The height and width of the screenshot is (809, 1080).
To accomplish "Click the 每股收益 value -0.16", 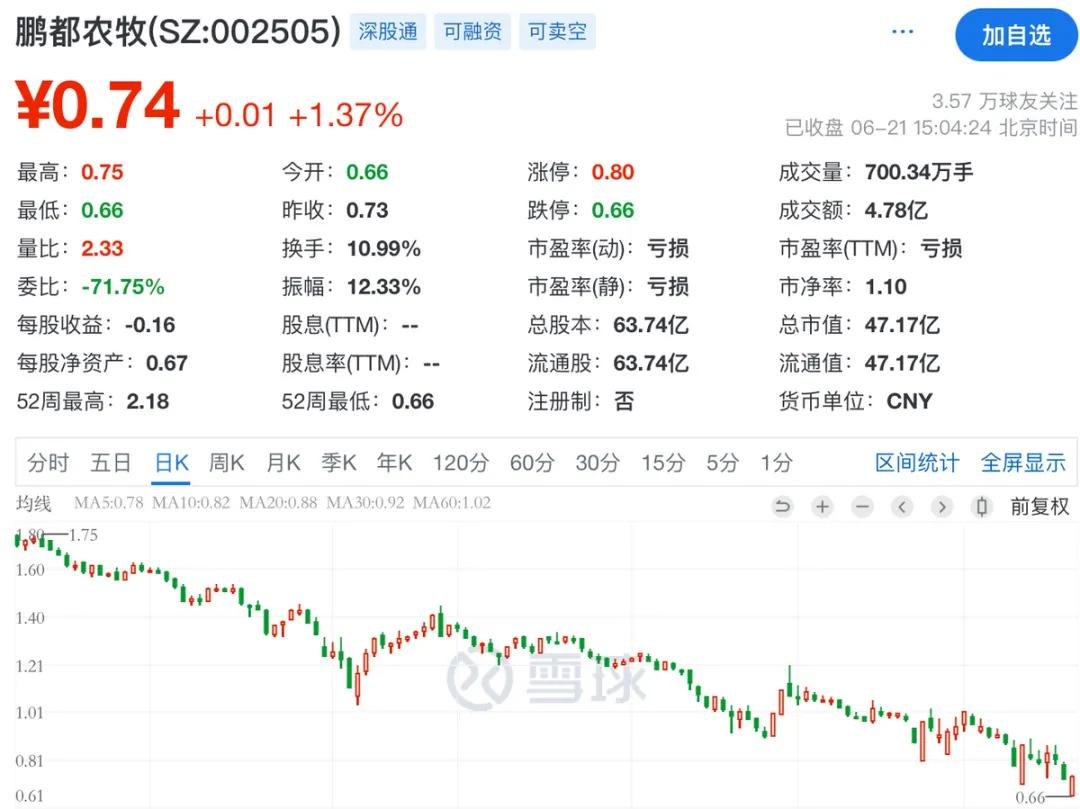I will [150, 325].
